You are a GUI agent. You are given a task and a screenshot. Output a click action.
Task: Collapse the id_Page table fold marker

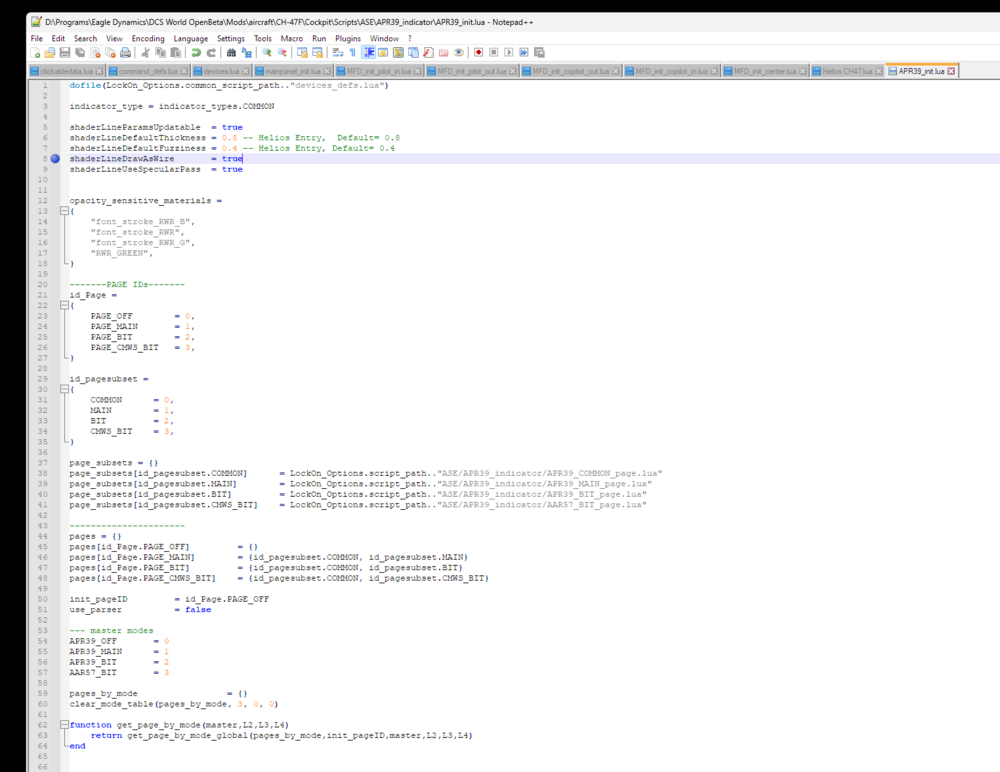[62, 304]
